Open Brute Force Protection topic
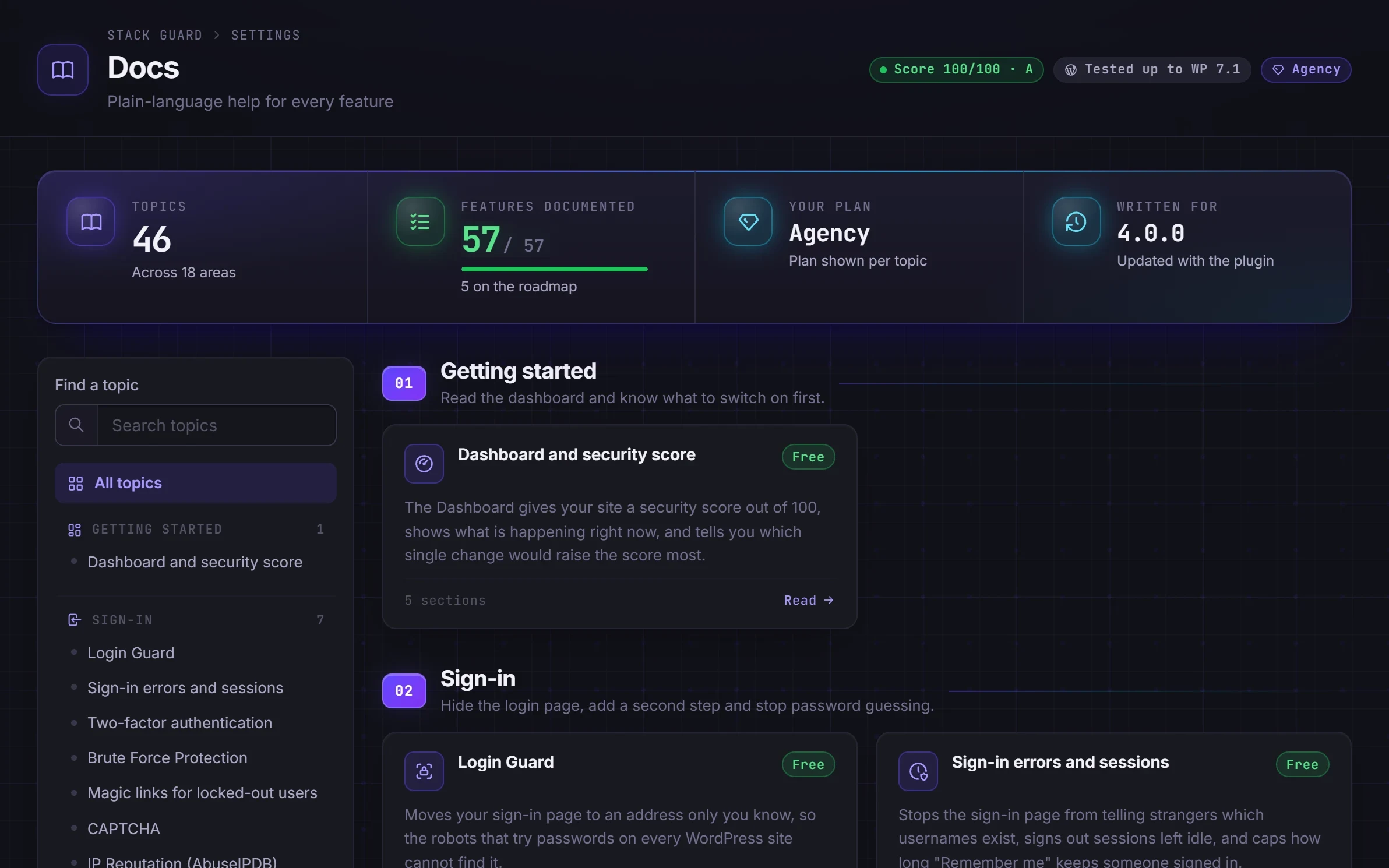The width and height of the screenshot is (1389, 868). (167, 758)
